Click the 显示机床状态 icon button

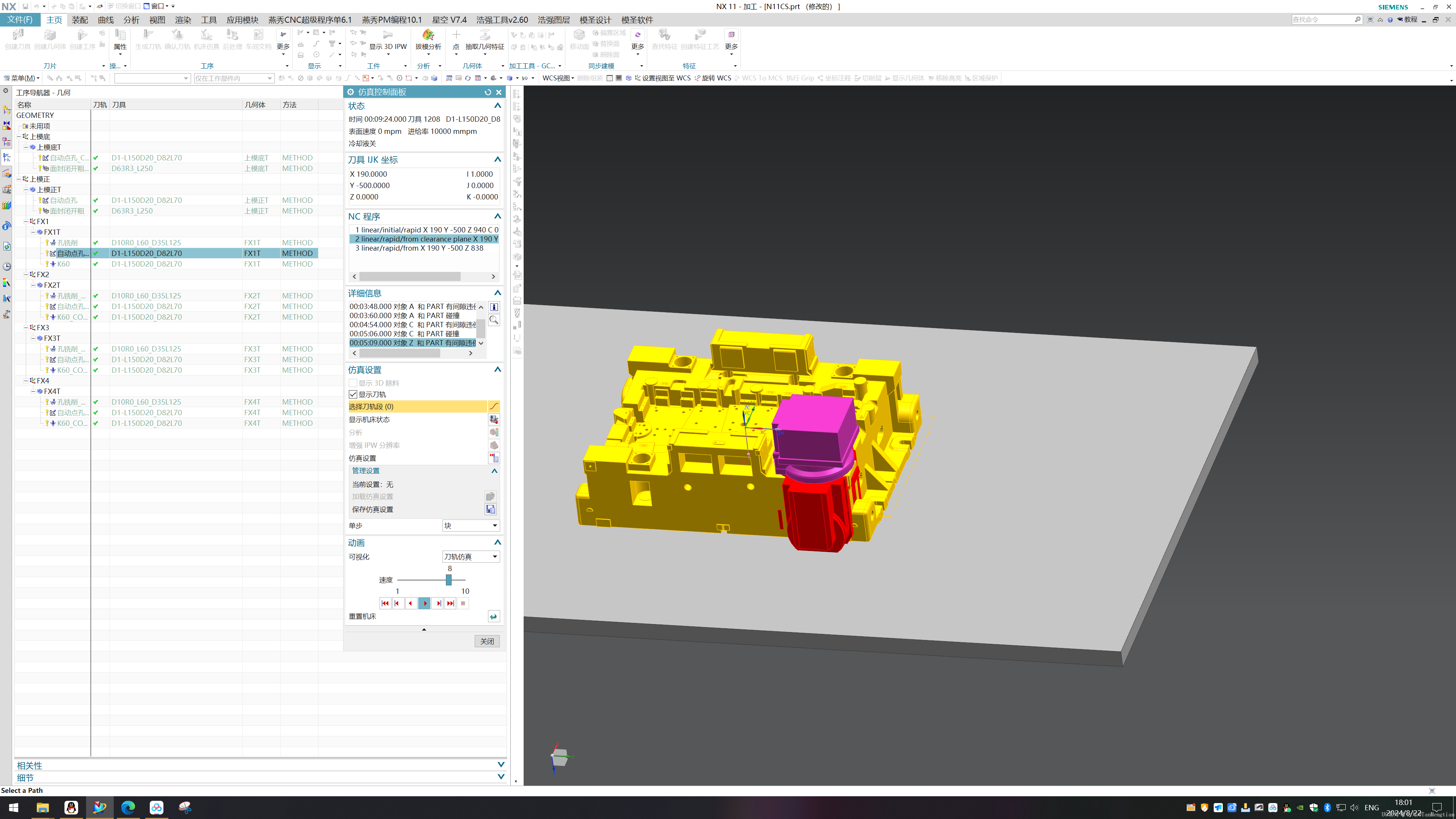pyautogui.click(x=493, y=419)
